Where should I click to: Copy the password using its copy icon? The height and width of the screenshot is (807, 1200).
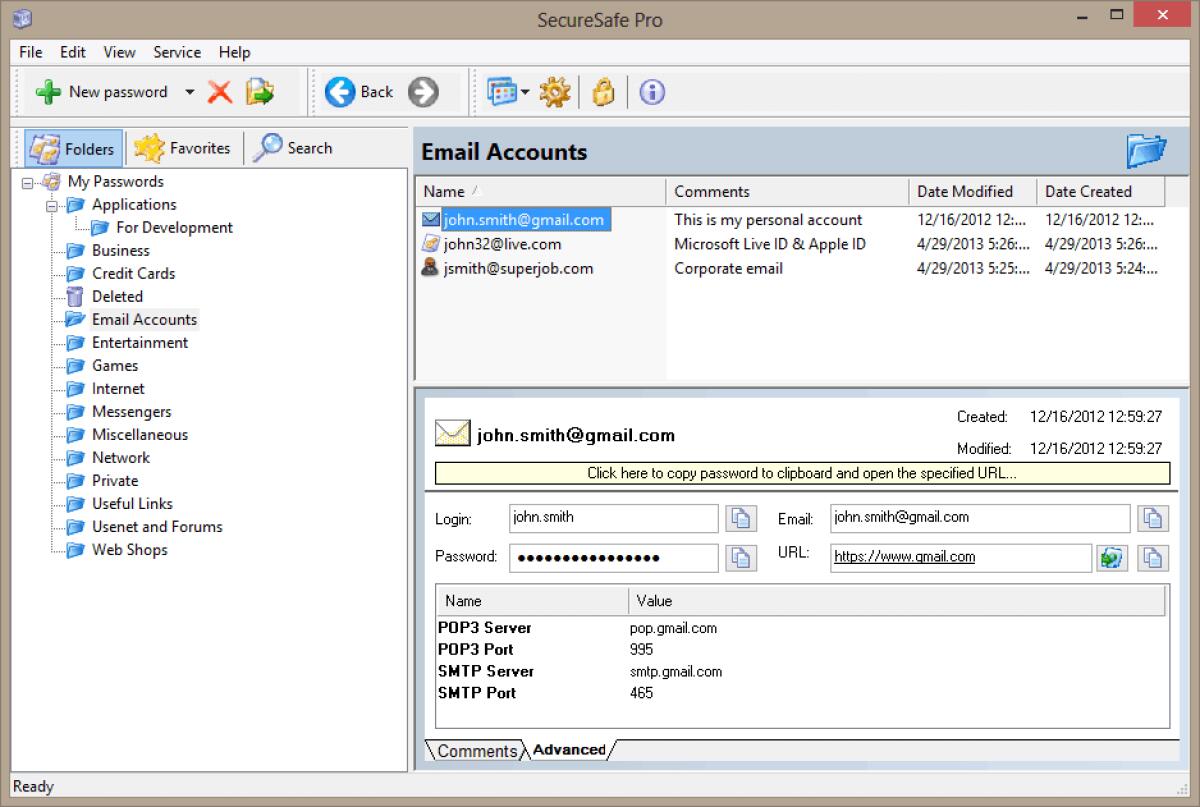click(x=740, y=558)
